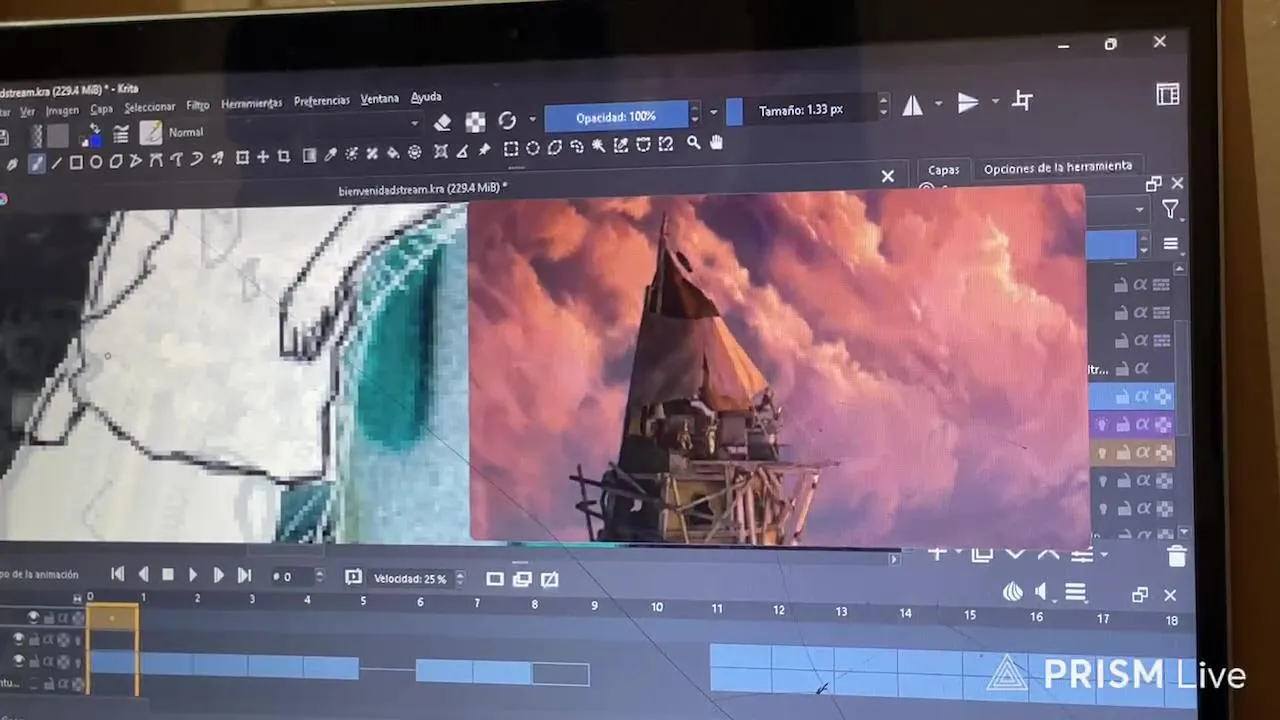The height and width of the screenshot is (720, 1280).
Task: Toggle eraser mode
Action: tap(443, 122)
